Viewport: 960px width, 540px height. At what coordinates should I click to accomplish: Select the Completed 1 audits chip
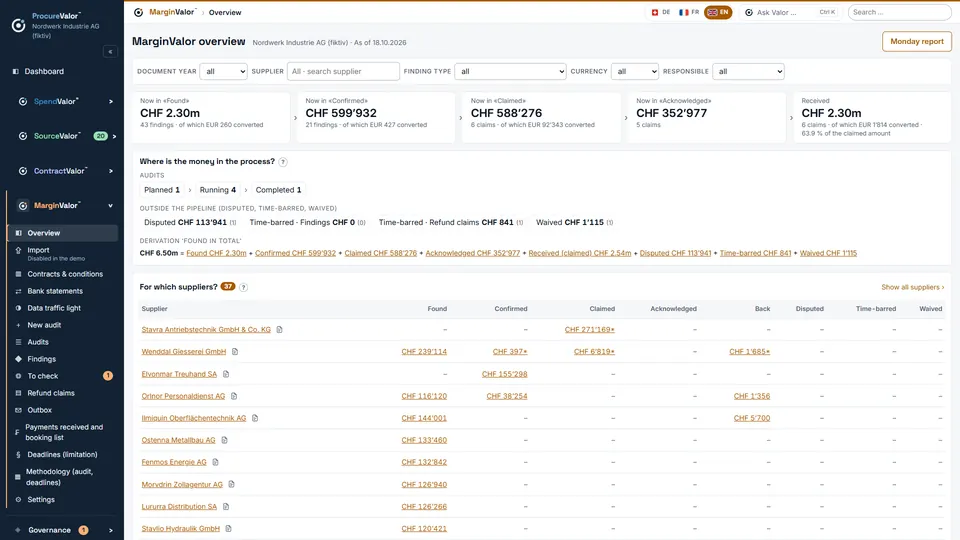pos(279,190)
